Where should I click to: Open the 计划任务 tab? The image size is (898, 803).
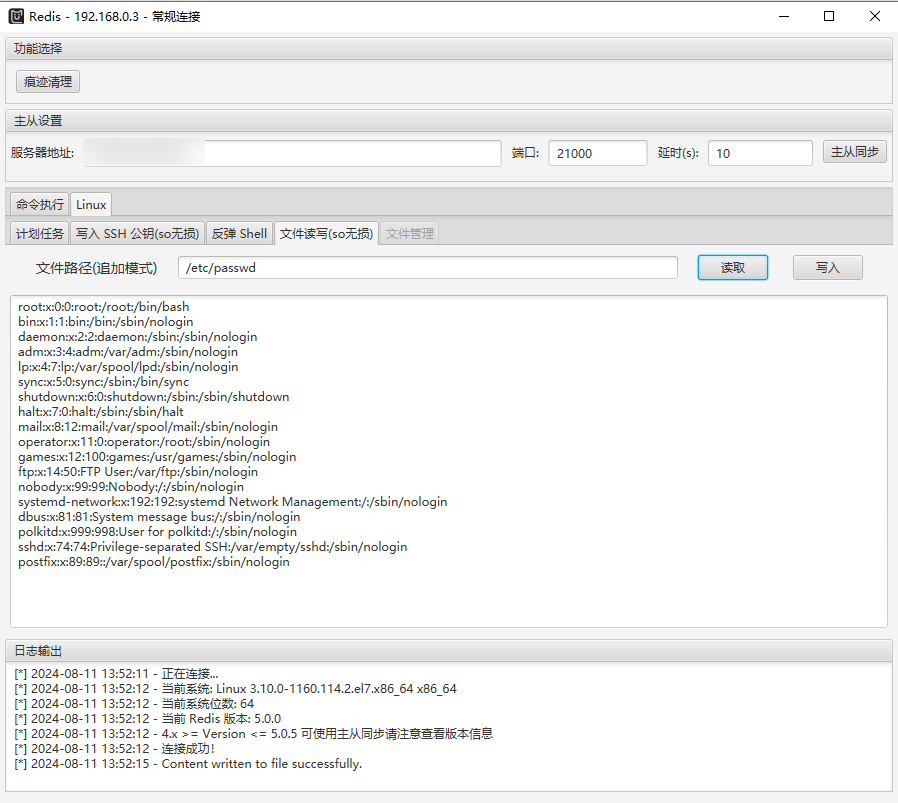40,234
